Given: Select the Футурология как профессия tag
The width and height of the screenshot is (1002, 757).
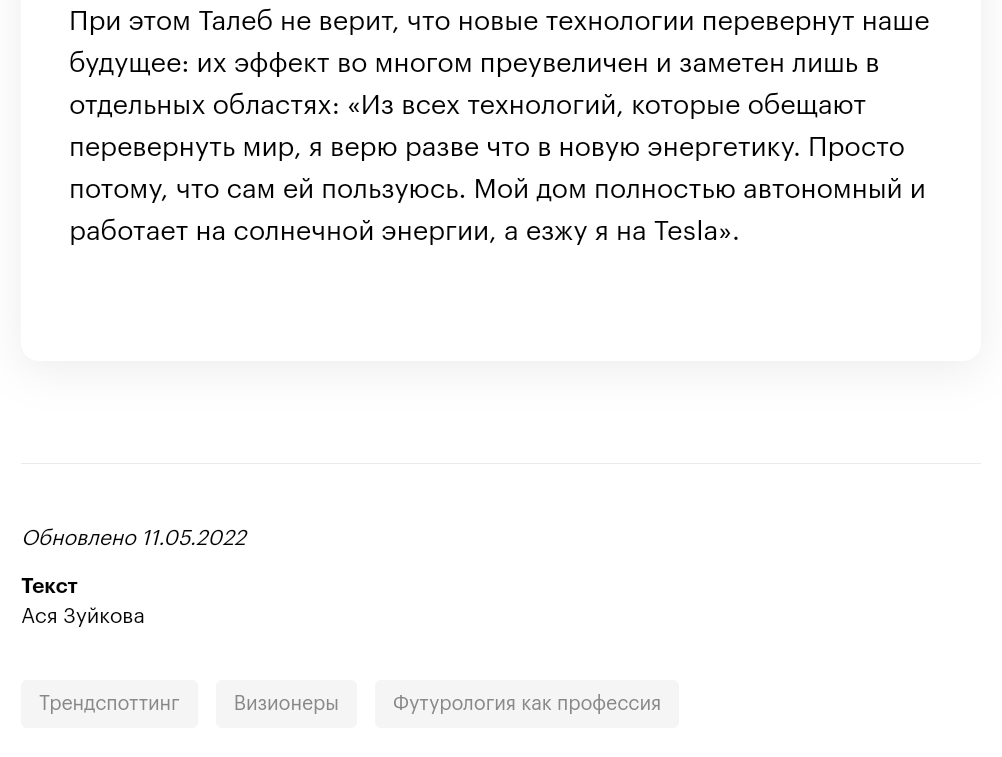Looking at the screenshot, I should pyautogui.click(x=527, y=703).
